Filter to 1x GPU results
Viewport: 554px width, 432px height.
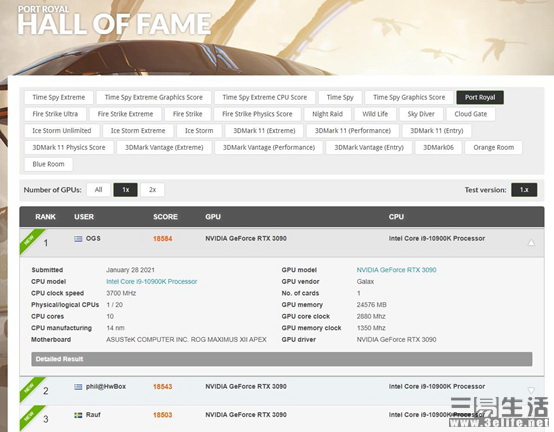pyautogui.click(x=125, y=190)
